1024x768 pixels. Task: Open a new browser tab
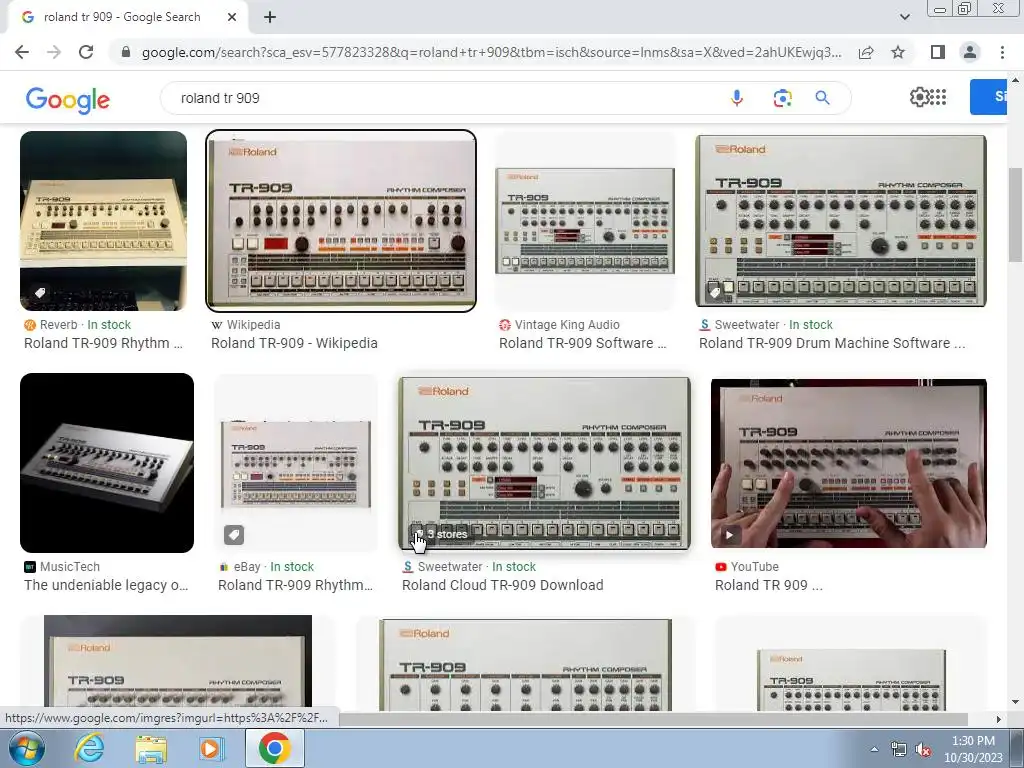270,17
